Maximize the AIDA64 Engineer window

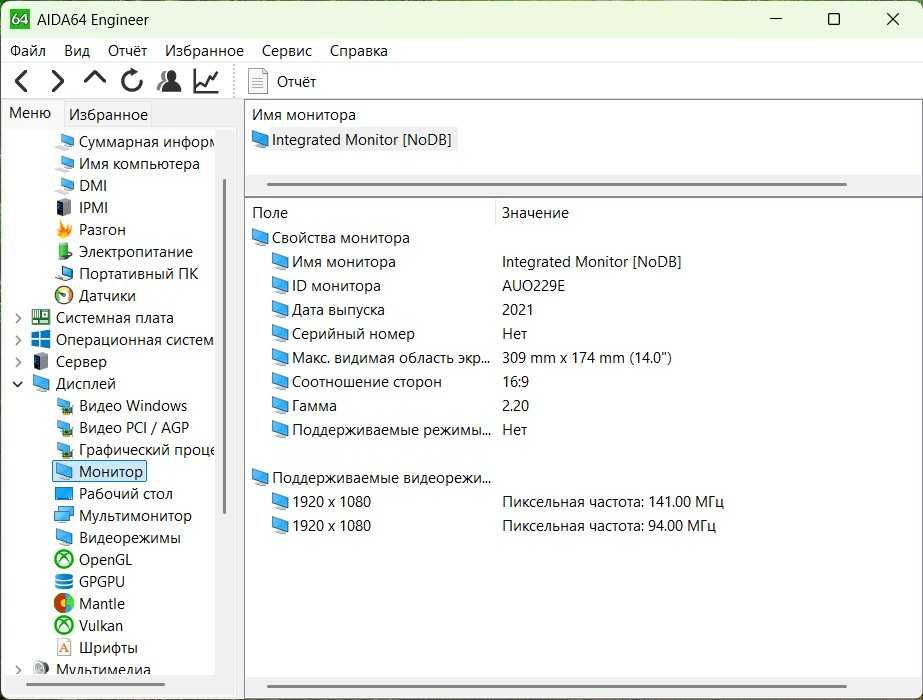(834, 19)
